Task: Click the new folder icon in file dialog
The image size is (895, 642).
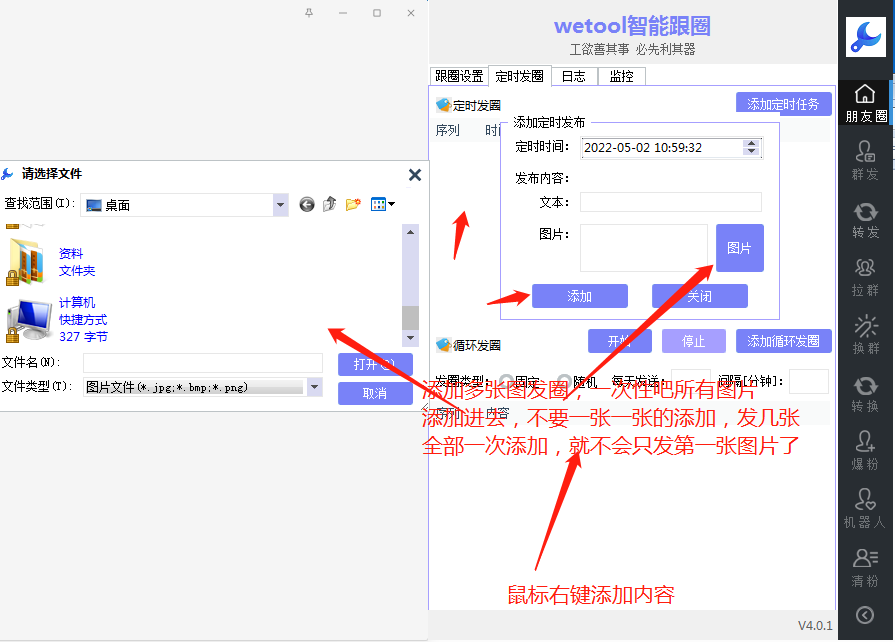Action: 353,204
